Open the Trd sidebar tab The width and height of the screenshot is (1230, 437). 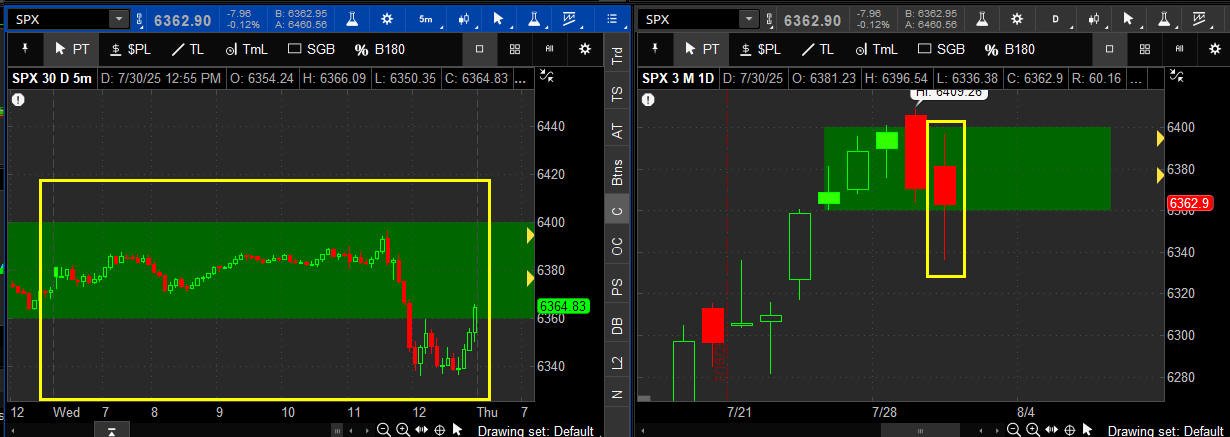(x=617, y=55)
